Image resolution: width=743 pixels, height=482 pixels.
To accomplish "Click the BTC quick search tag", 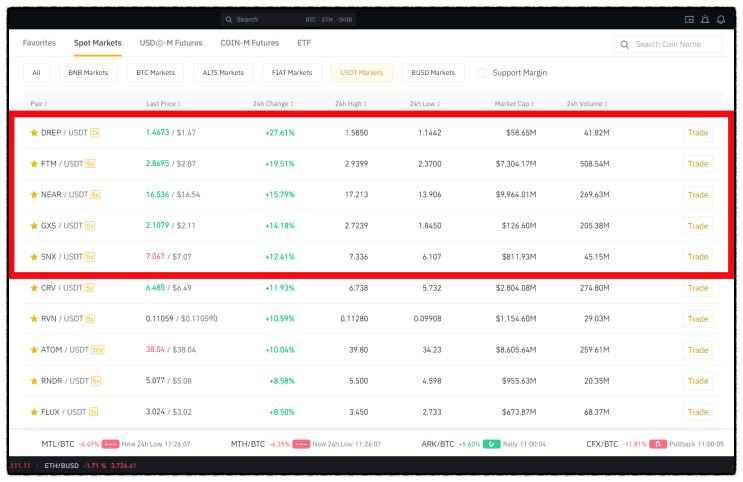I will click(x=310, y=19).
